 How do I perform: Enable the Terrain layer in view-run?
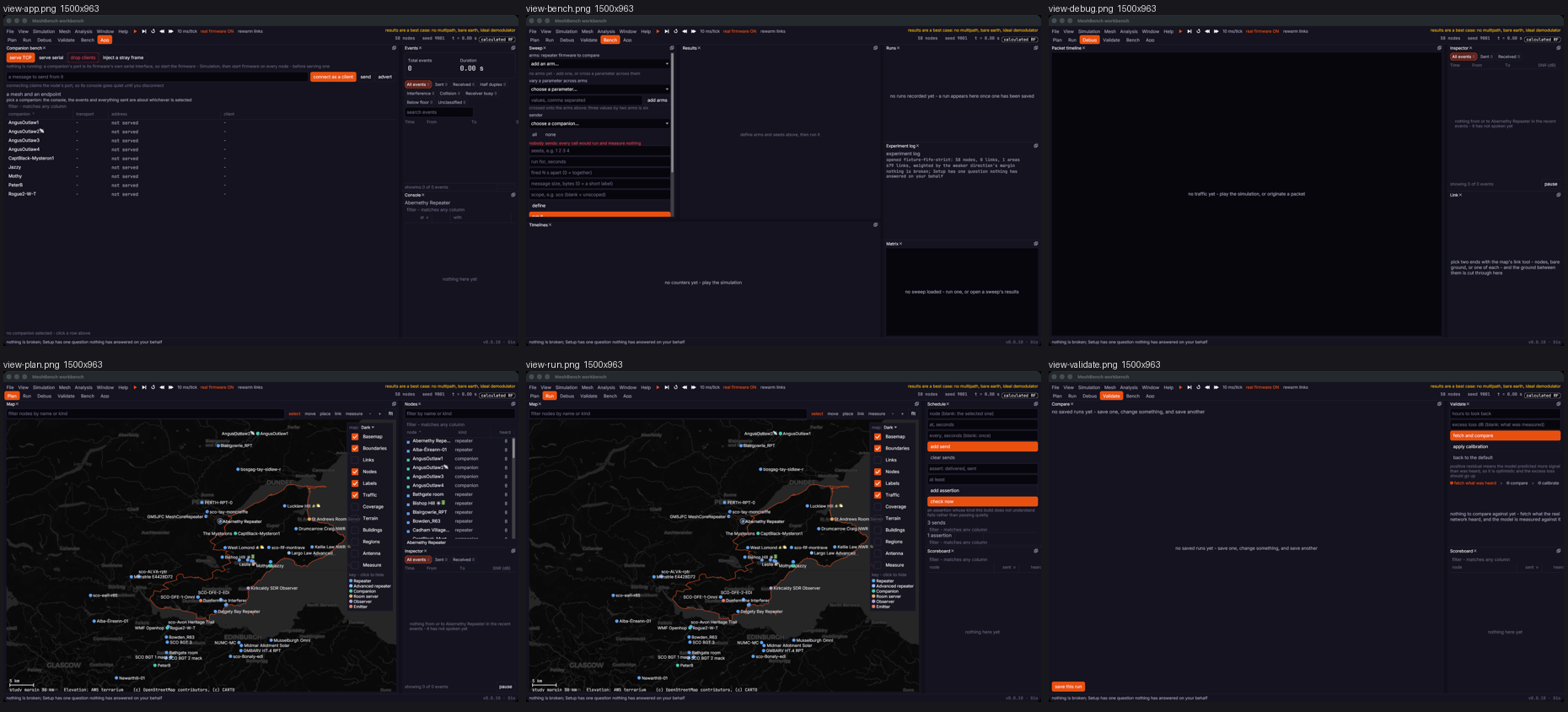pyautogui.click(x=878, y=518)
